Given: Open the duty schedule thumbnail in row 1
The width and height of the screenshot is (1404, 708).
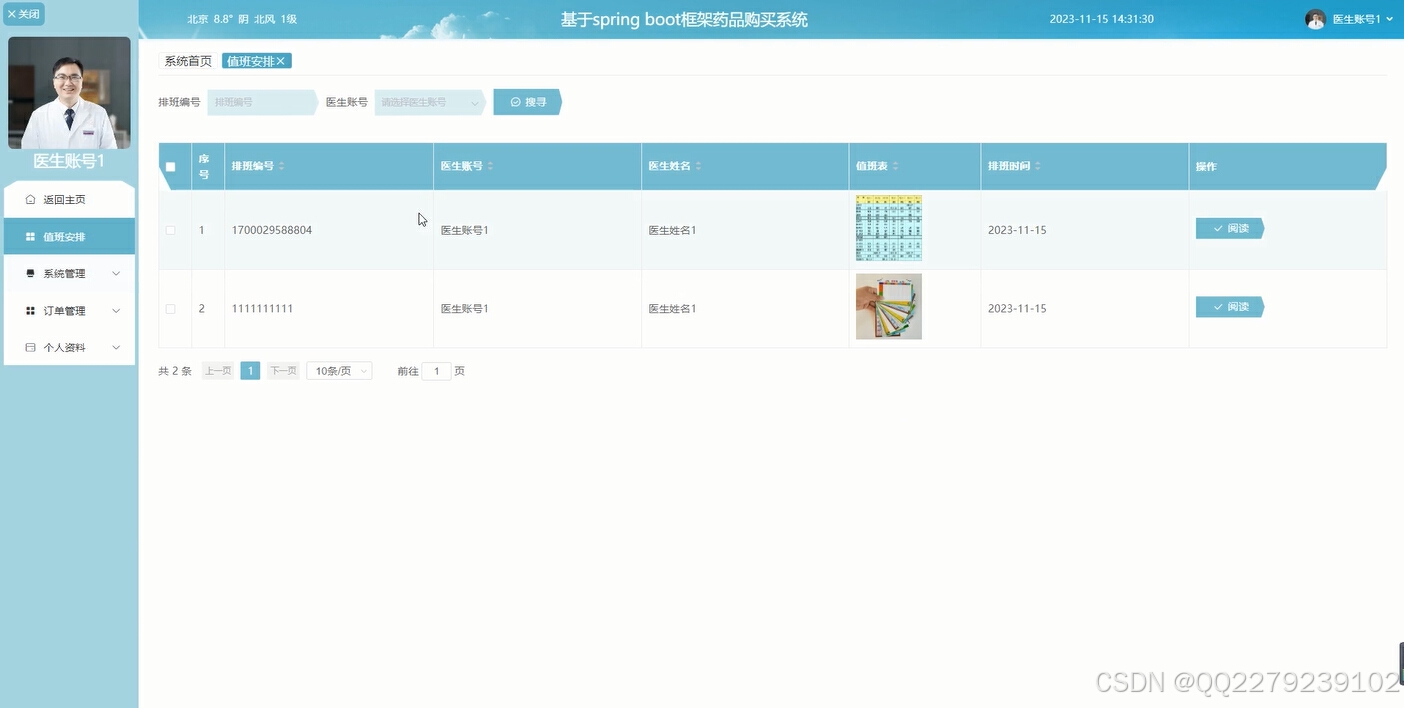Looking at the screenshot, I should (x=888, y=227).
